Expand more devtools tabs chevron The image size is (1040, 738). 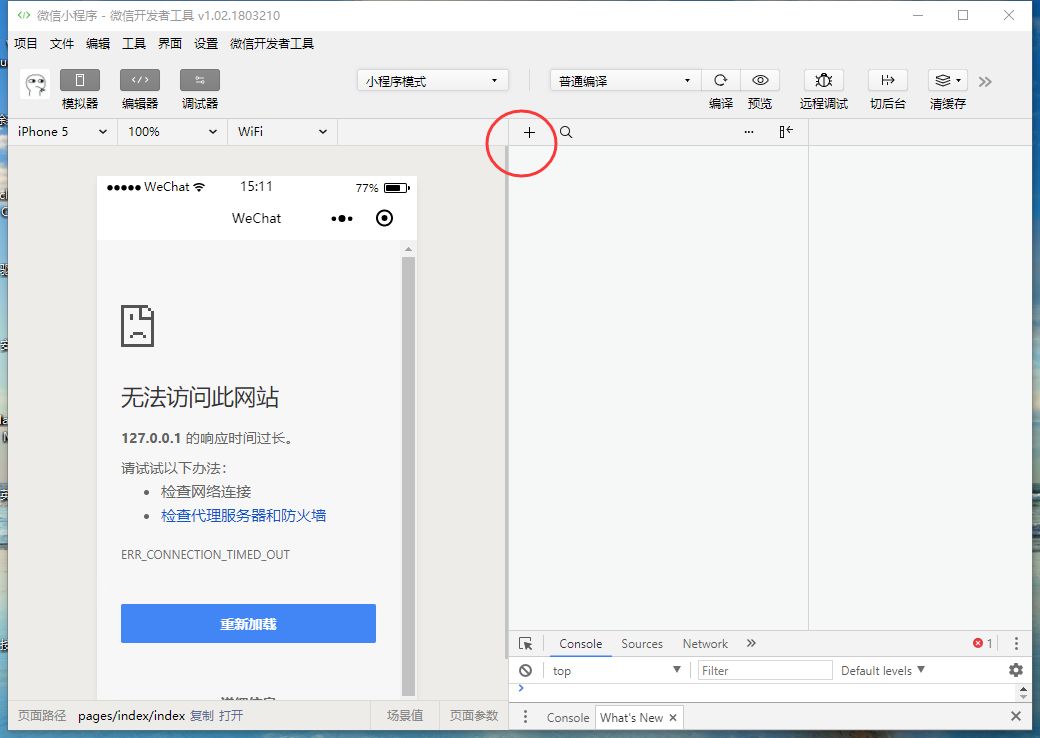click(751, 643)
